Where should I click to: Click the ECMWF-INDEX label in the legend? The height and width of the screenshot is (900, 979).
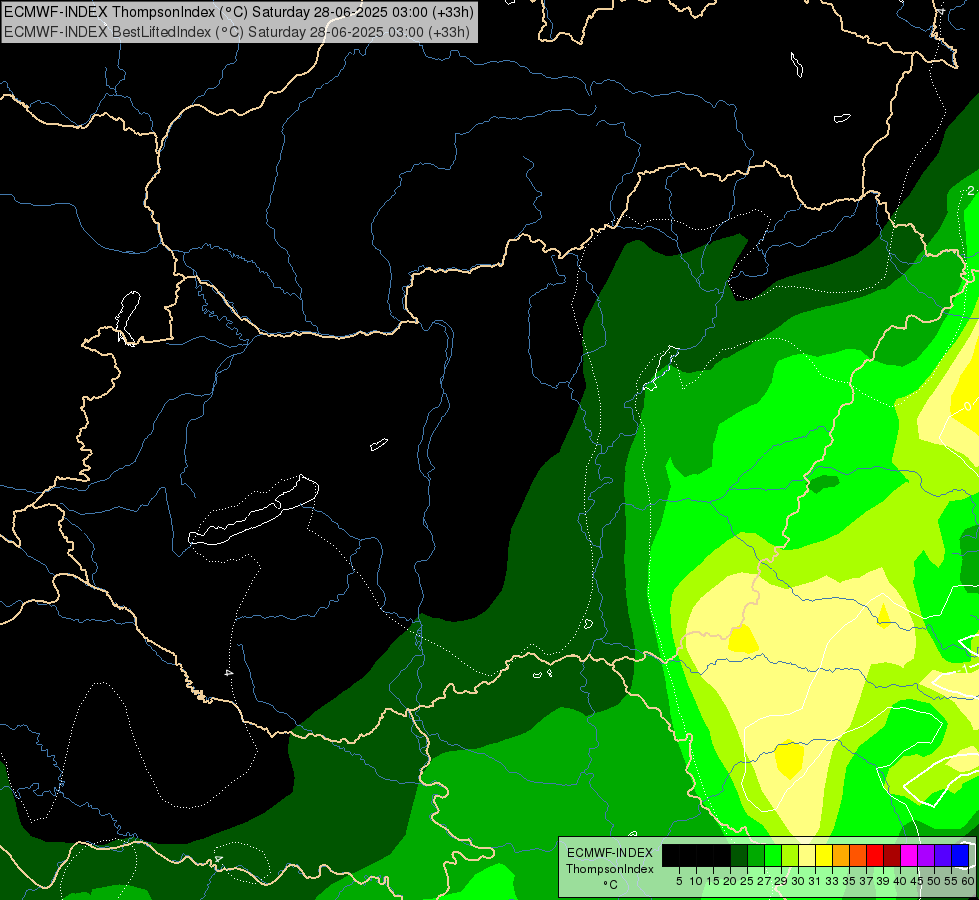(610, 853)
